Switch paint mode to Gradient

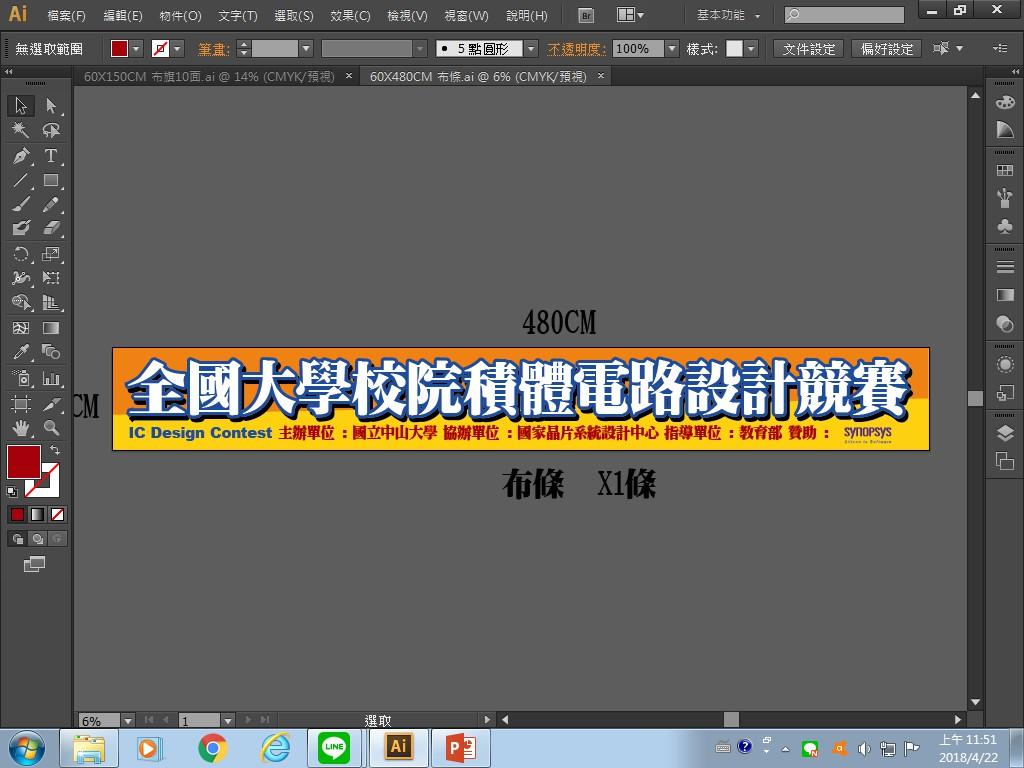(37, 514)
